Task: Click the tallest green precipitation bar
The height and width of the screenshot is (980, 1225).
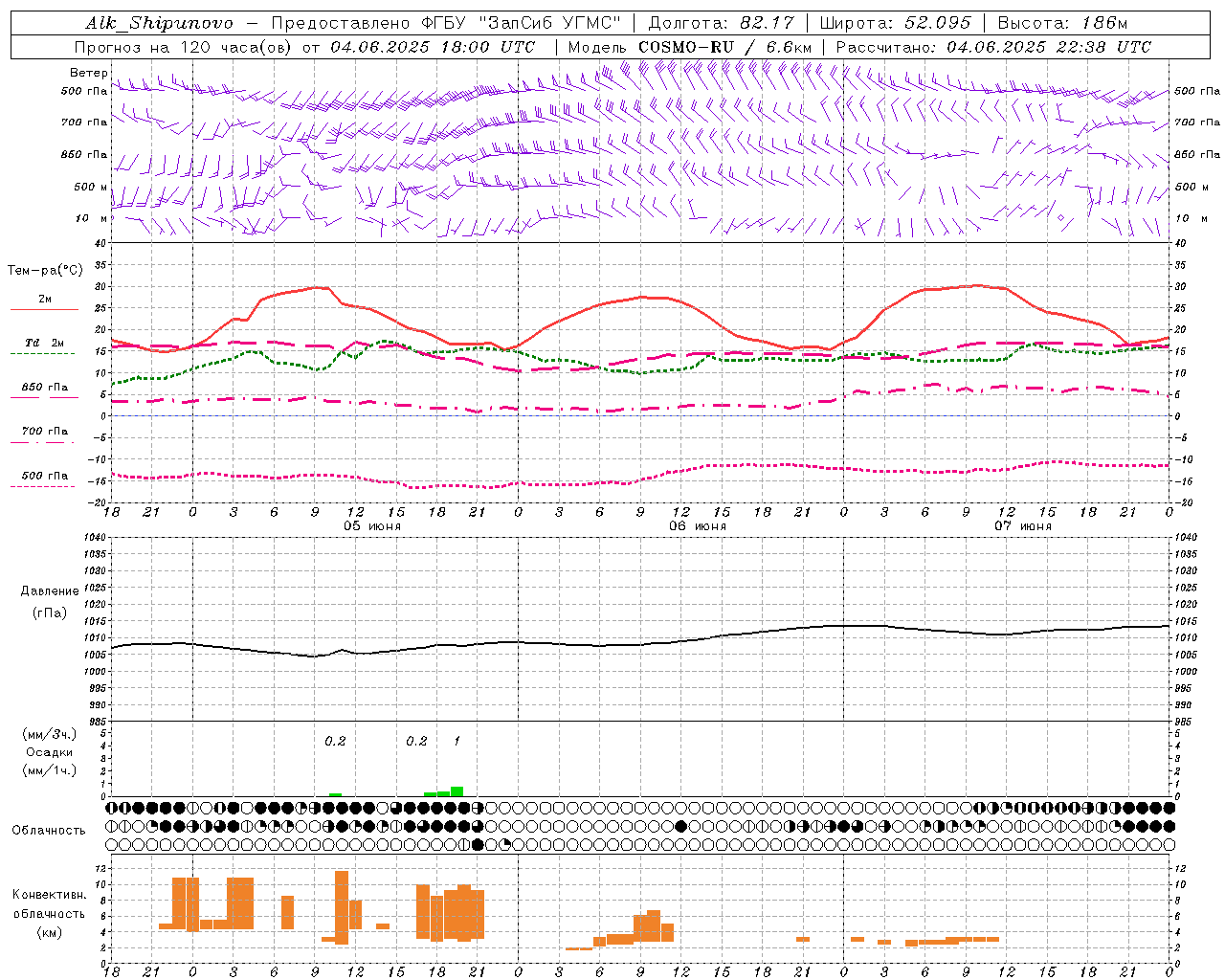Action: pos(457,791)
